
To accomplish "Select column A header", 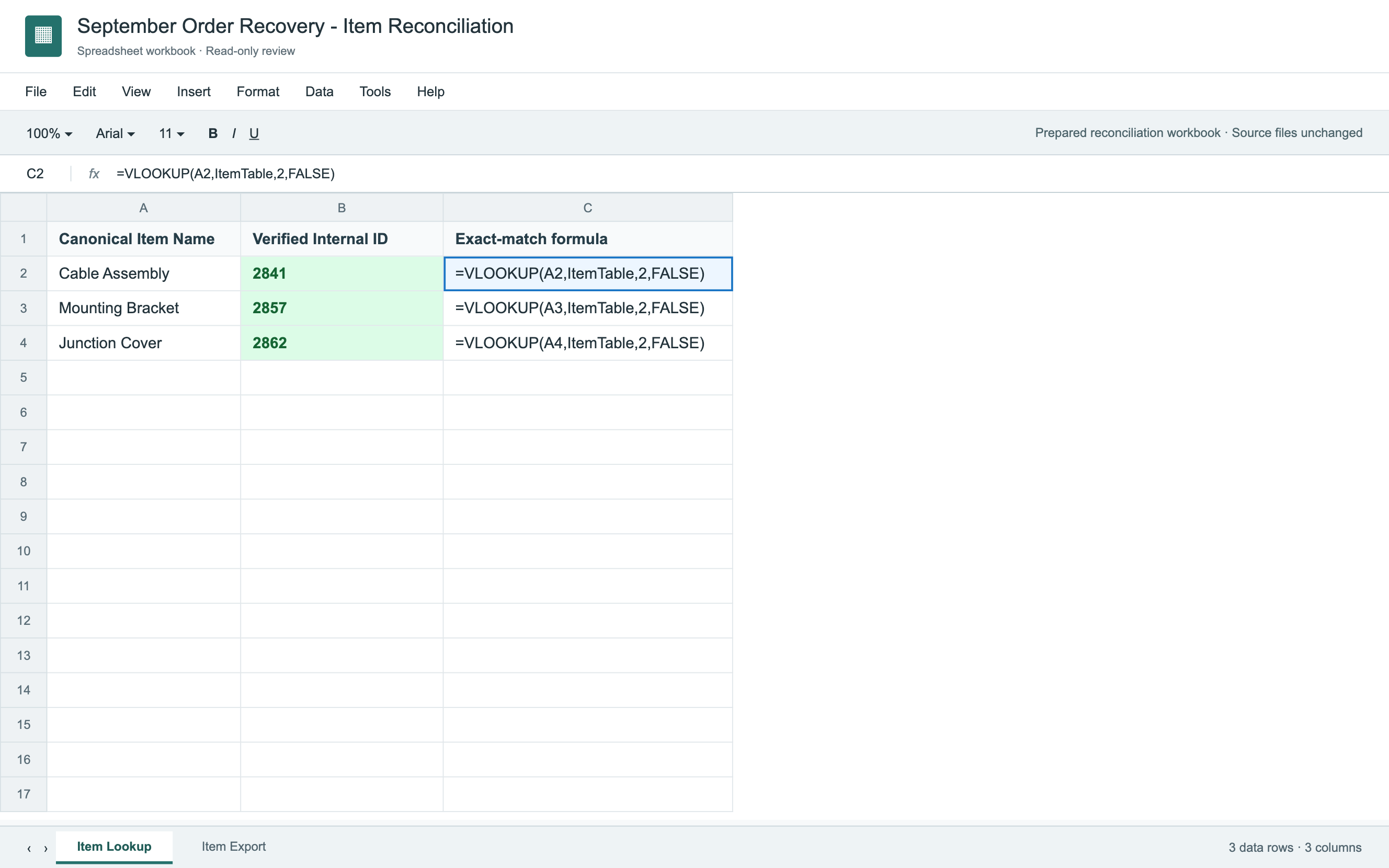I will pyautogui.click(x=143, y=208).
